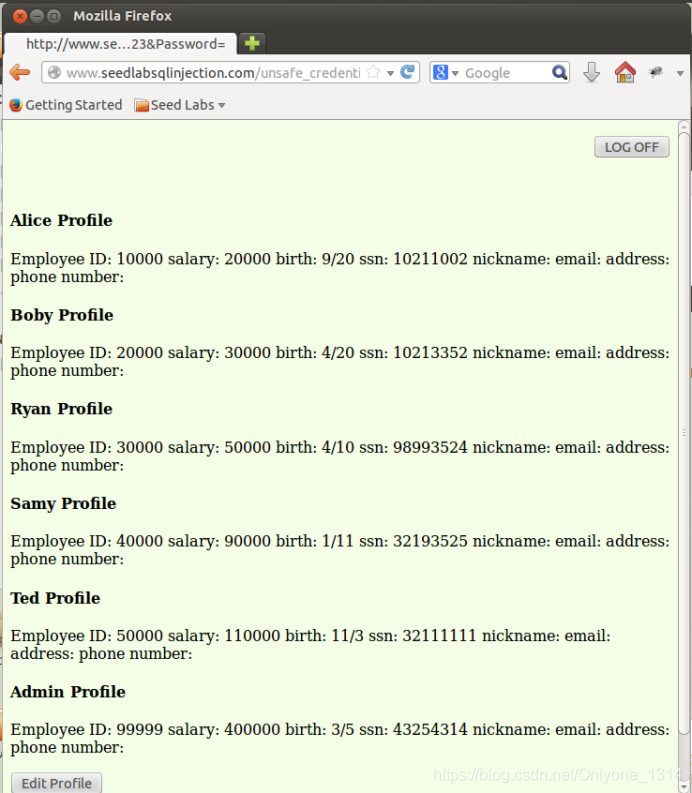Click the add-on icon next to Home
692x793 pixels.
[656, 72]
